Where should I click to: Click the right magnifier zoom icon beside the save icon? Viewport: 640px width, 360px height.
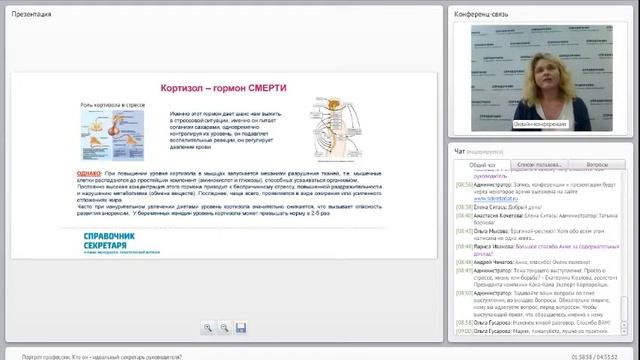tap(224, 328)
